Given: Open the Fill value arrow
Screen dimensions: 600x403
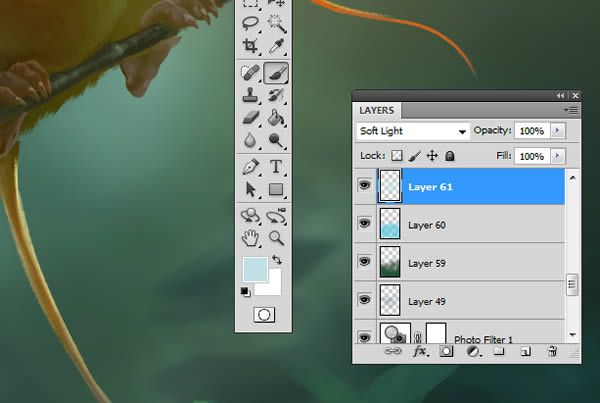Looking at the screenshot, I should [557, 156].
